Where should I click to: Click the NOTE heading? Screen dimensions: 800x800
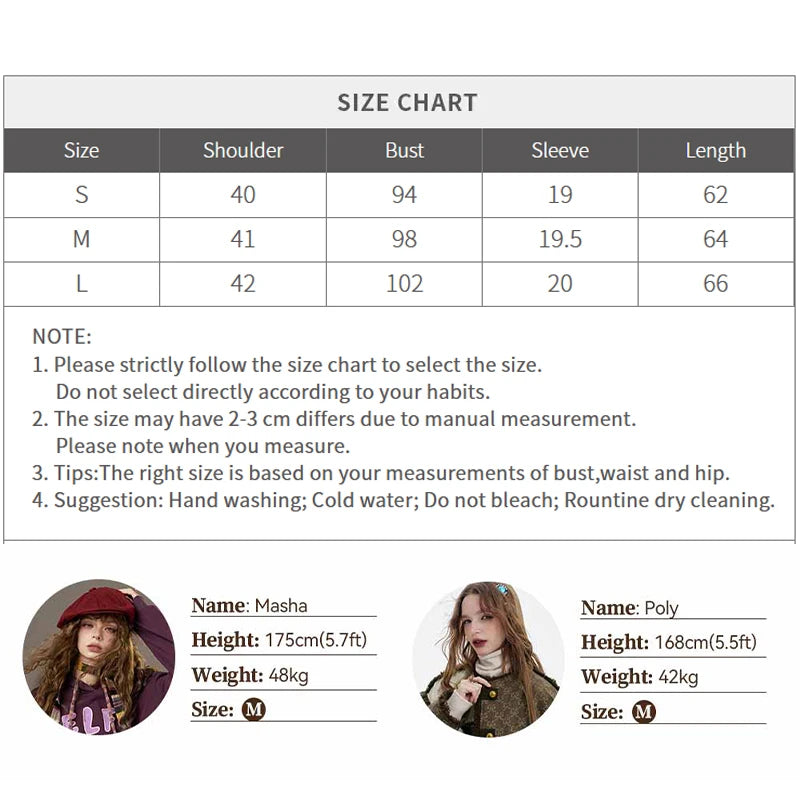(x=62, y=337)
